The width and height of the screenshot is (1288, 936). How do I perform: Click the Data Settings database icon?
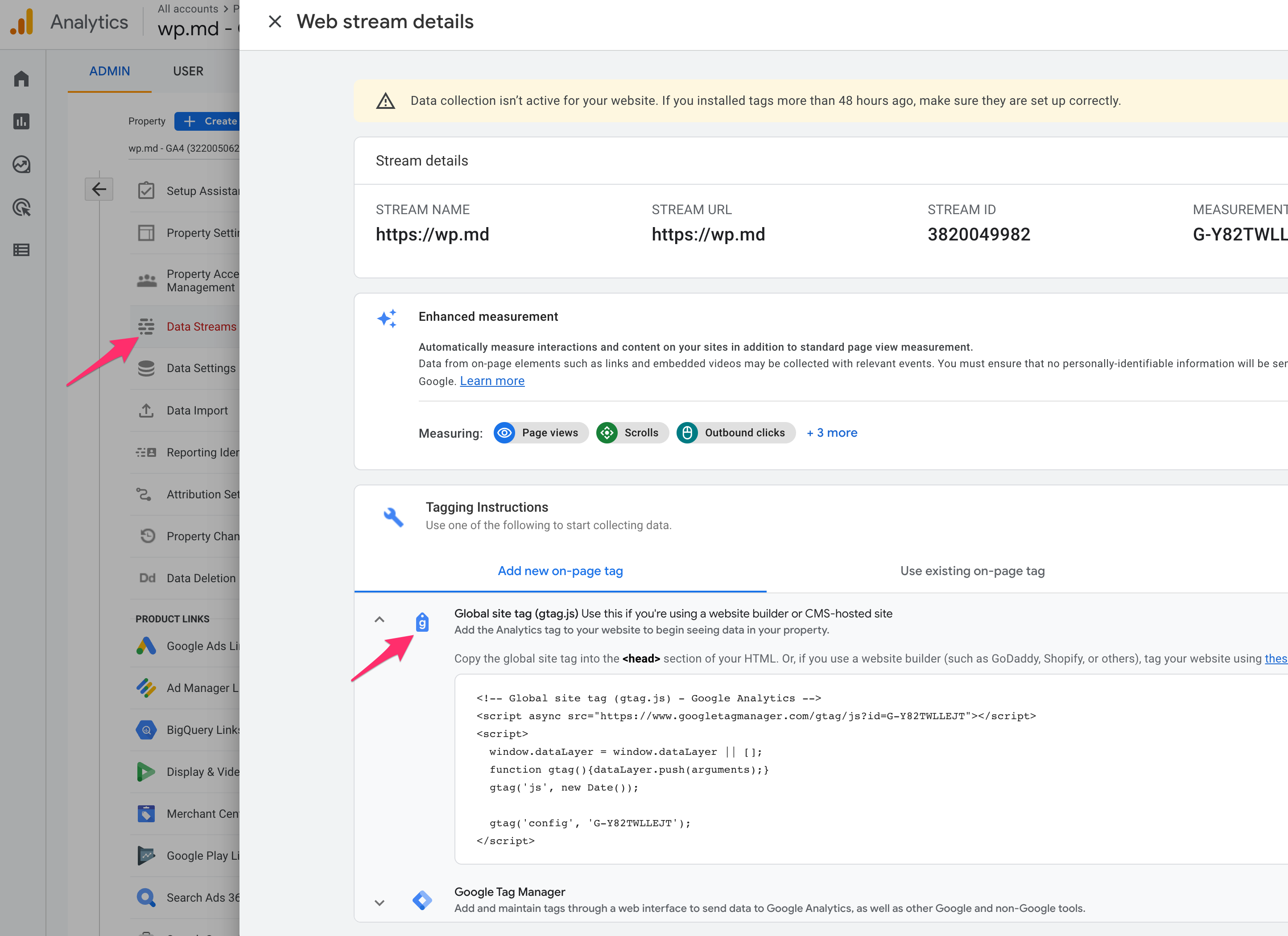coord(146,368)
